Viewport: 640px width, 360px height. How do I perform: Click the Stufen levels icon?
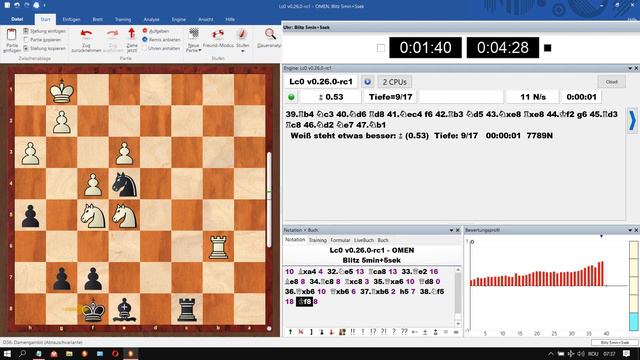242,34
